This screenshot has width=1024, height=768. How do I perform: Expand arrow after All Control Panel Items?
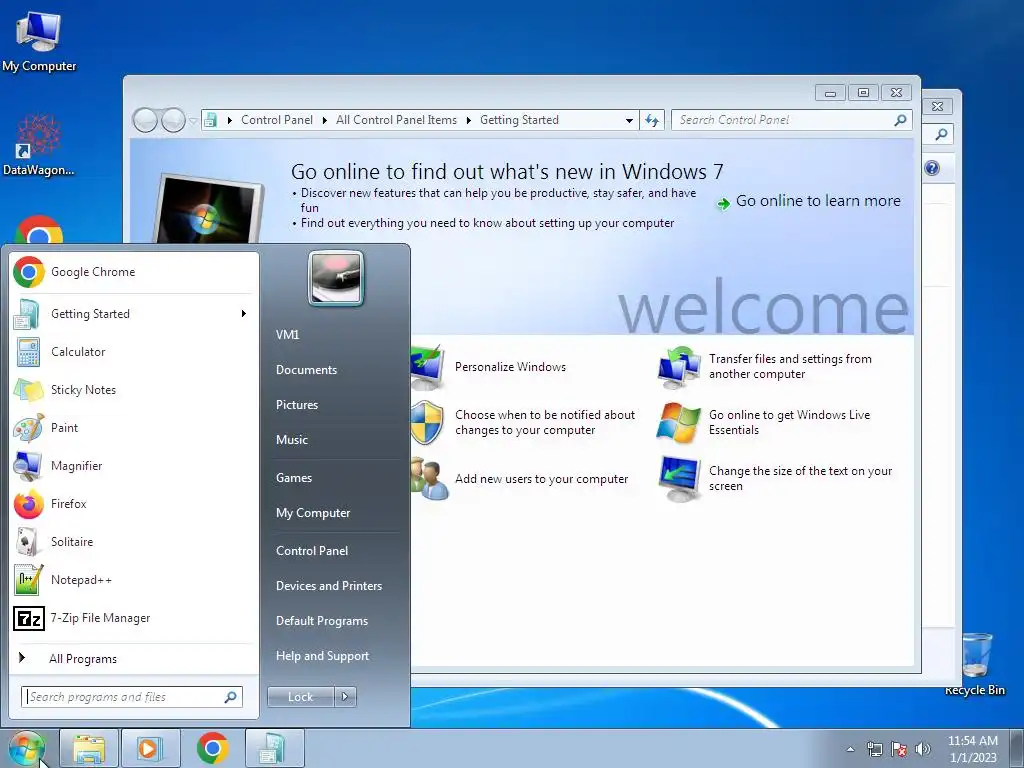tap(469, 120)
